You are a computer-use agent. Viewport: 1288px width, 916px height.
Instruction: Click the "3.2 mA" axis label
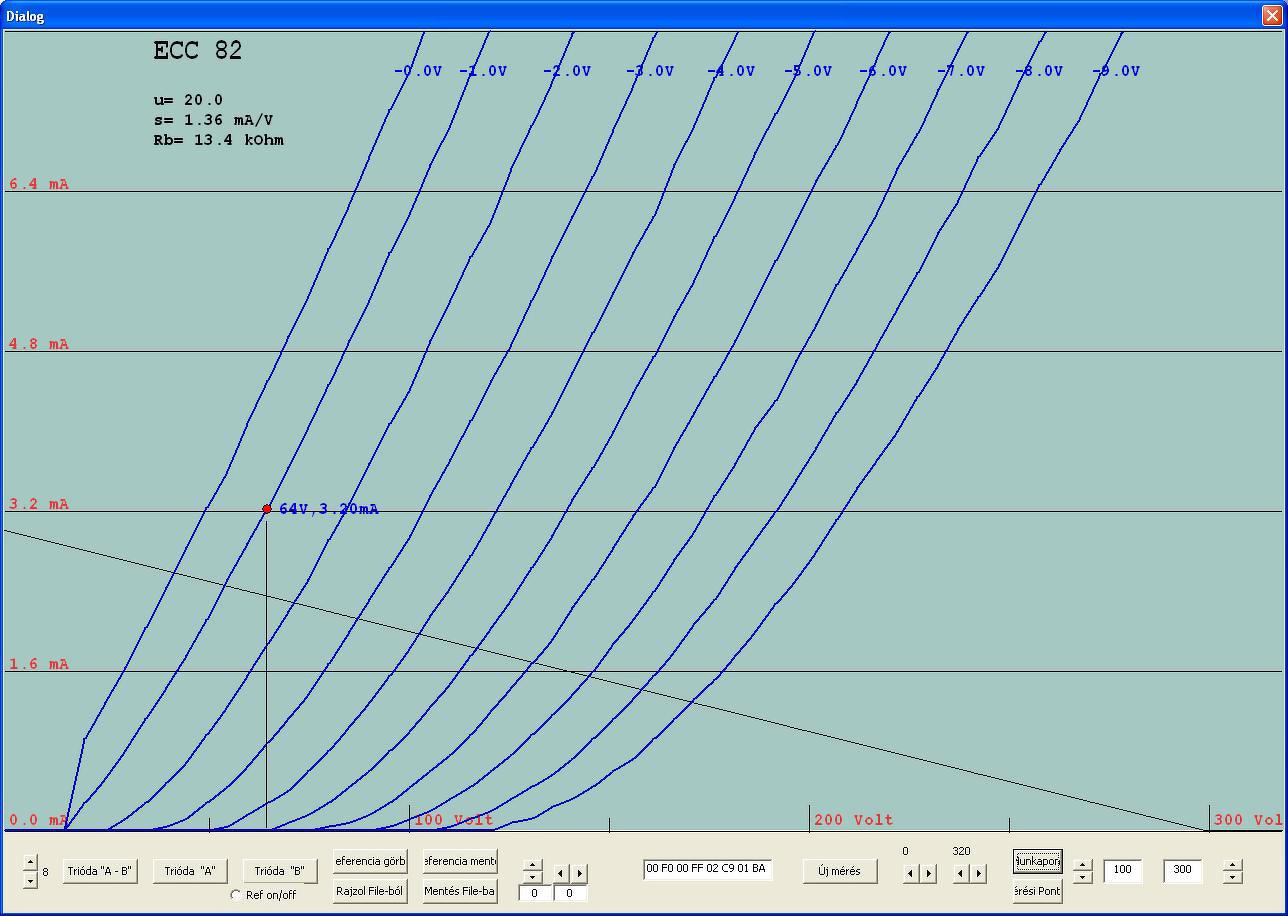(x=39, y=504)
